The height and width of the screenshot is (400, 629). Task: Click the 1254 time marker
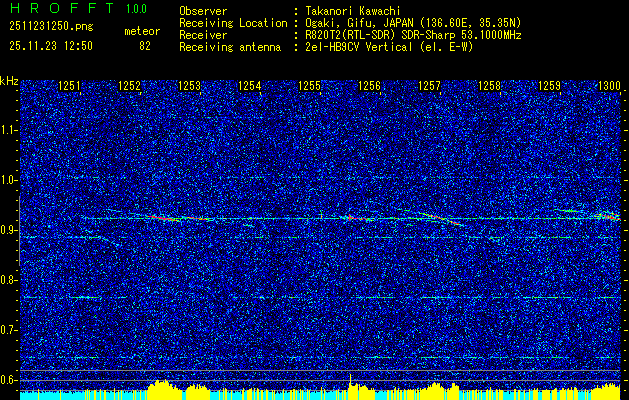[x=250, y=86]
